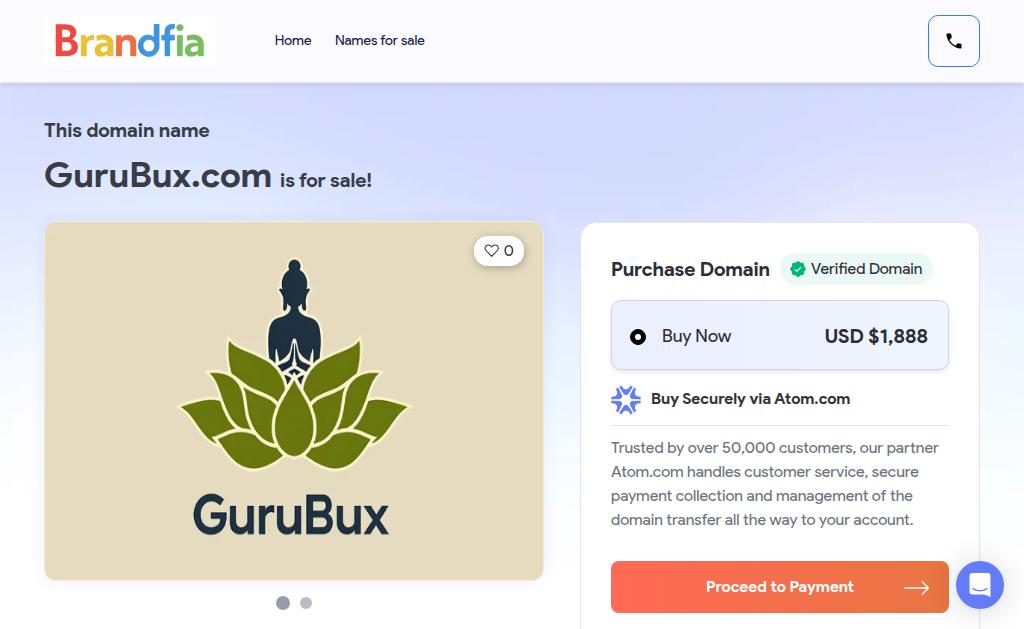Click the like count number zero
1024x629 pixels.
click(509, 251)
